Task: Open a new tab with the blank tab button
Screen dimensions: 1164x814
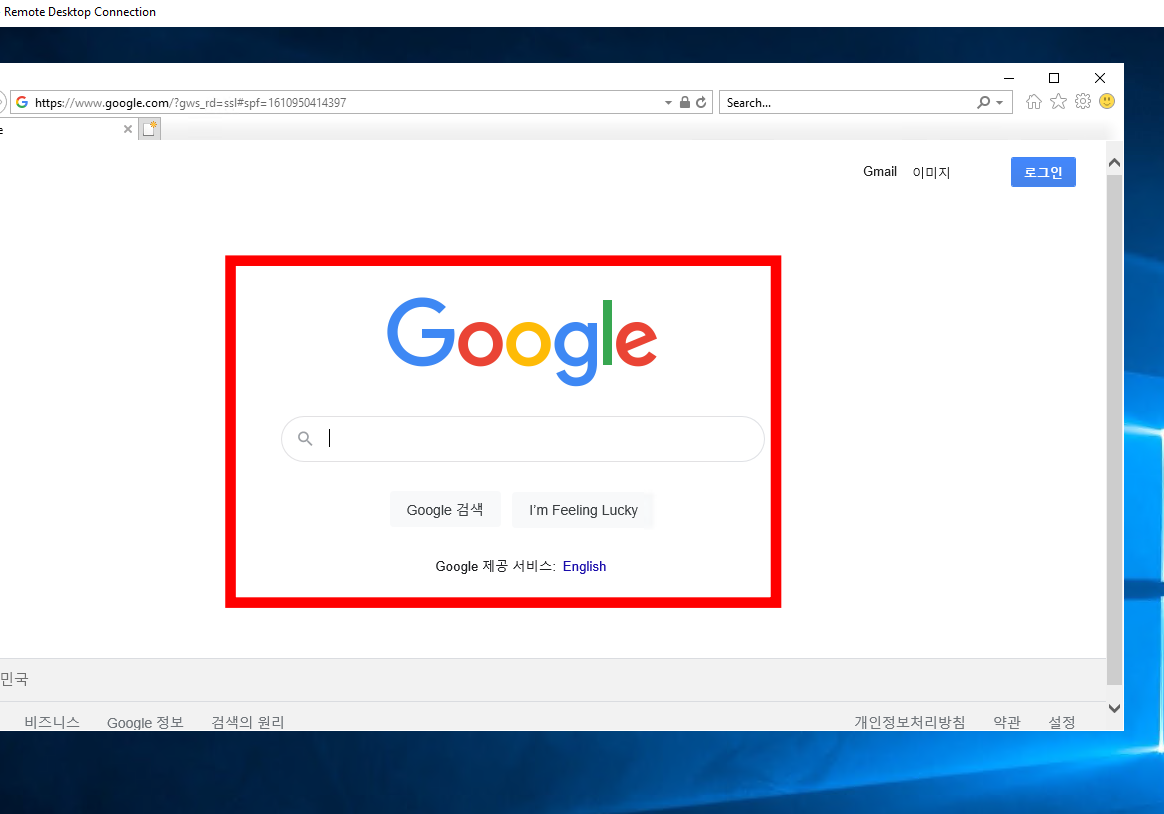Action: tap(150, 129)
